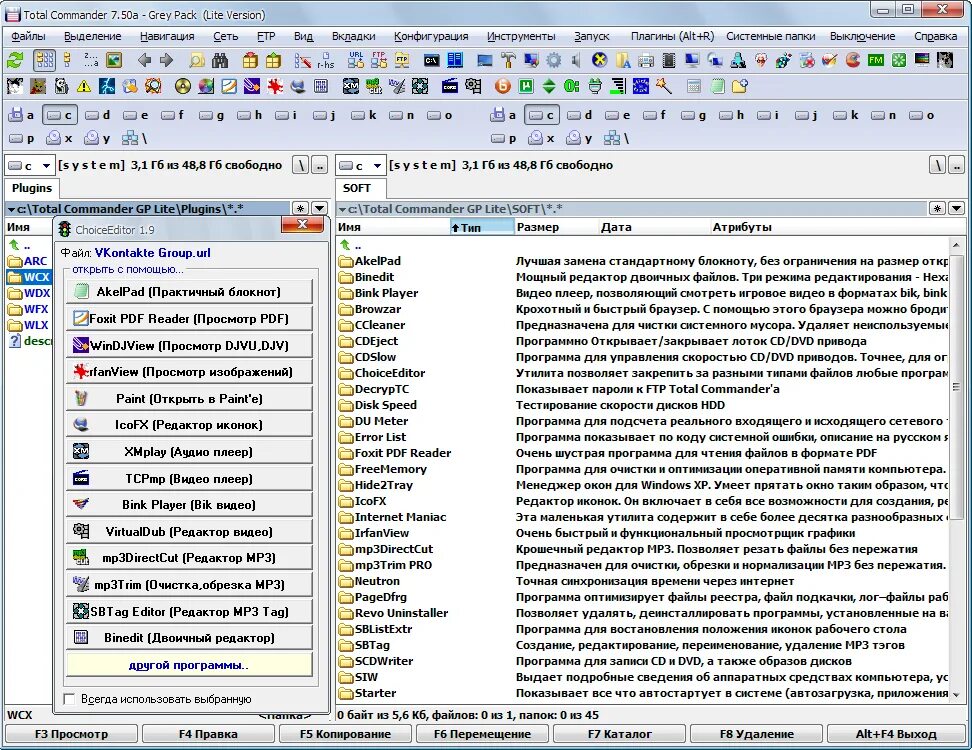
Task: Select the Plugins tab in left panel
Action: pos(32,188)
